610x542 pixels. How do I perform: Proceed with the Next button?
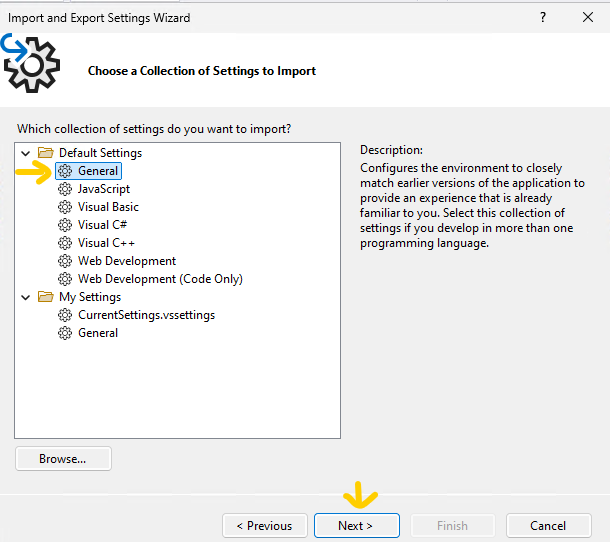[356, 526]
